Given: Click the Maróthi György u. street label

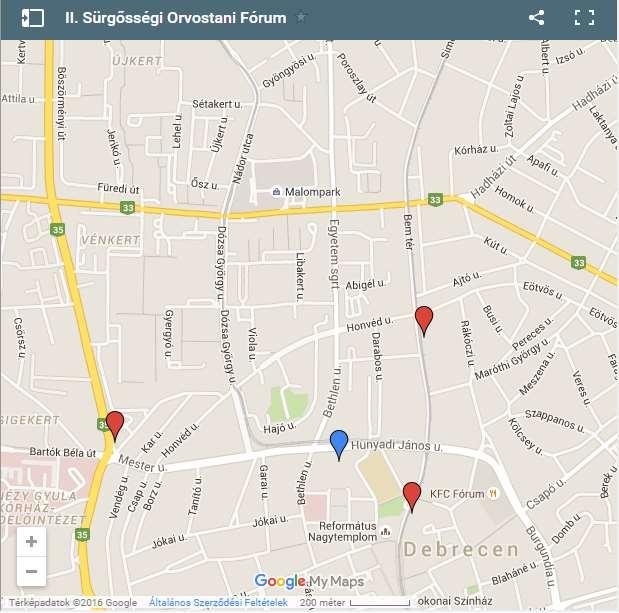Looking at the screenshot, I should pyautogui.click(x=512, y=358).
